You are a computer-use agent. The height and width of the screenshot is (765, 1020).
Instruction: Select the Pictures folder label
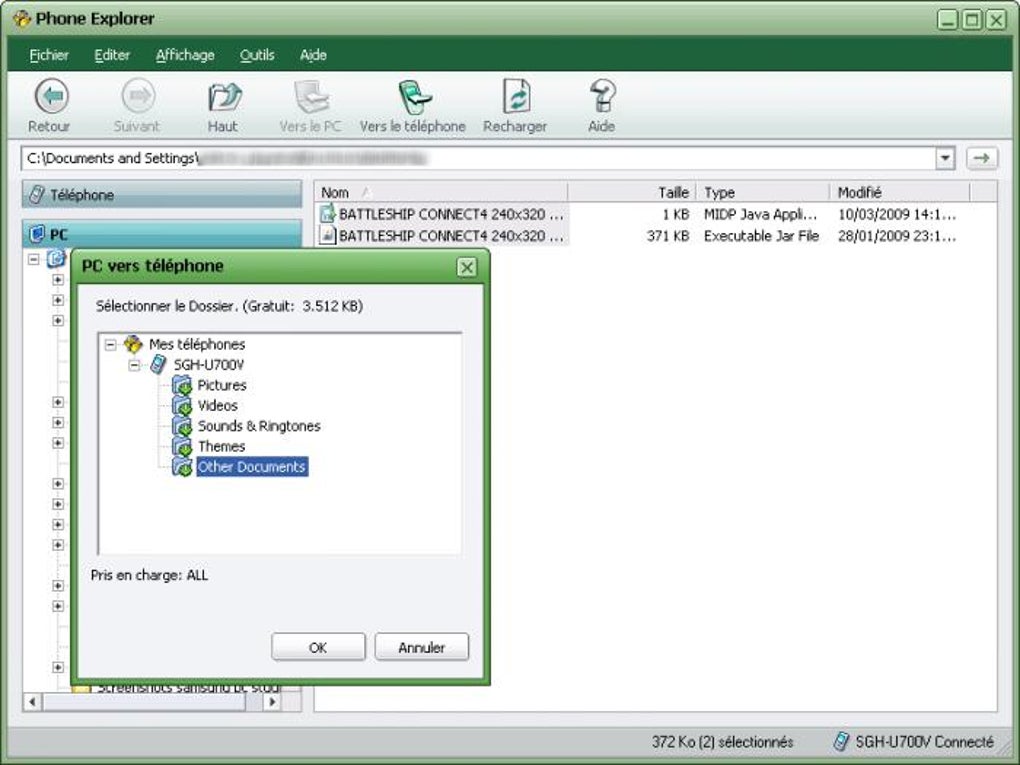pyautogui.click(x=222, y=385)
